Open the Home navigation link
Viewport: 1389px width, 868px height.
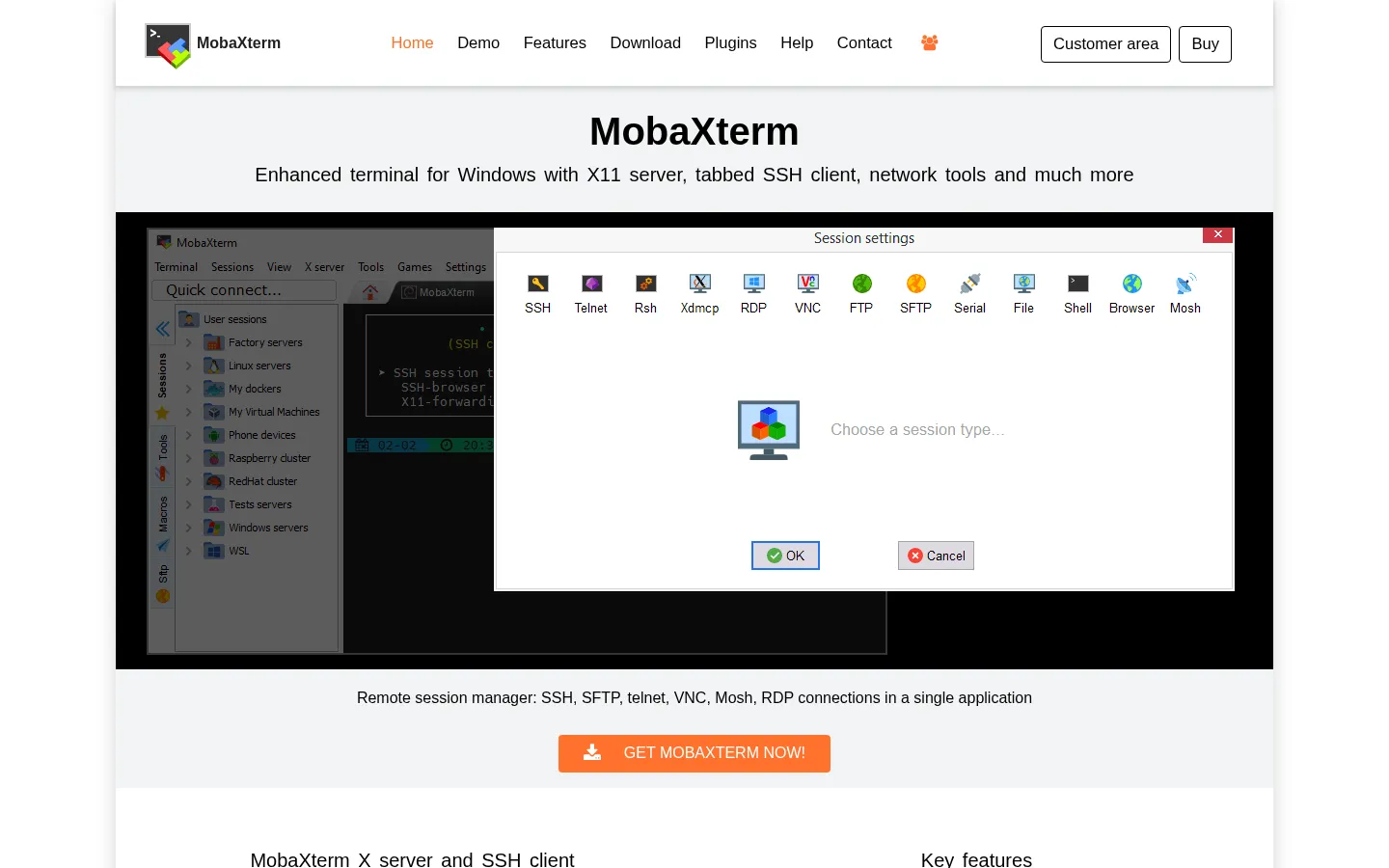[412, 42]
